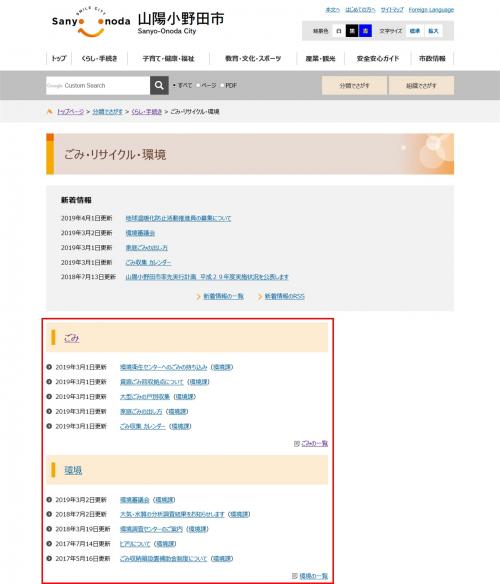500x584 pixels.
Task: Select the すべて search scope radio
Action: [x=174, y=85]
